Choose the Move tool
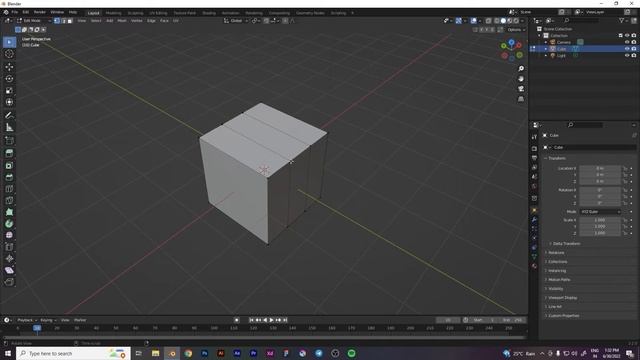 [9, 67]
